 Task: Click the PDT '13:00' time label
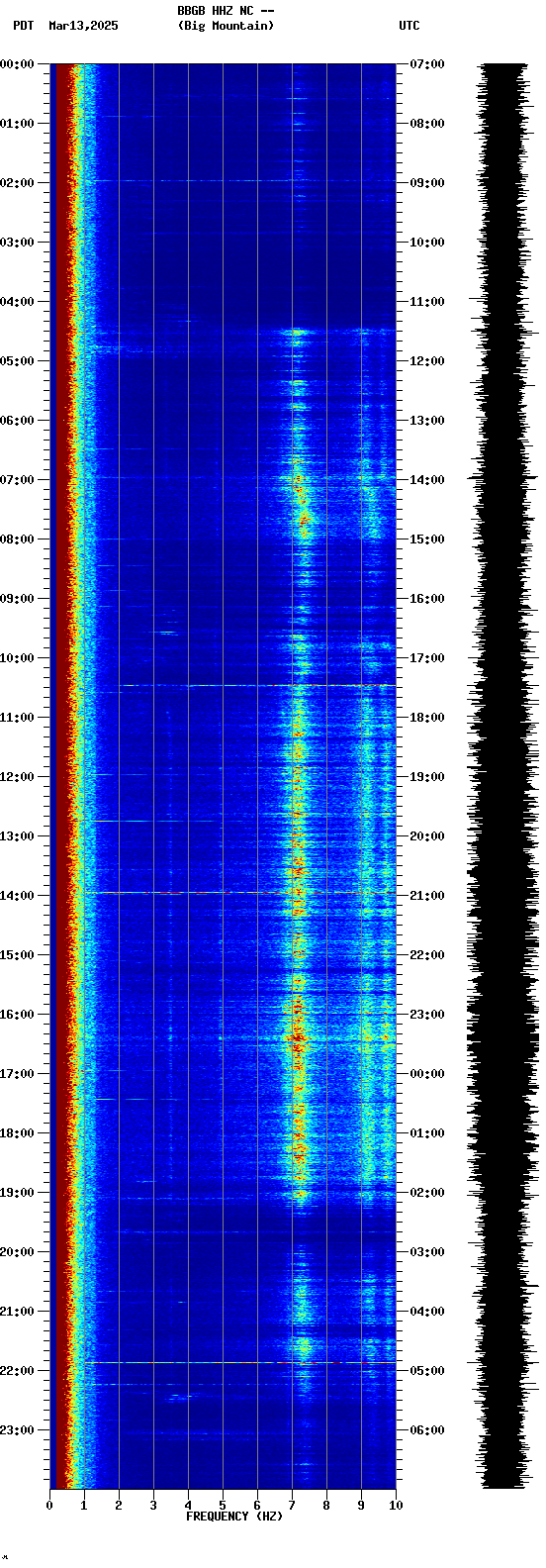coord(17,836)
